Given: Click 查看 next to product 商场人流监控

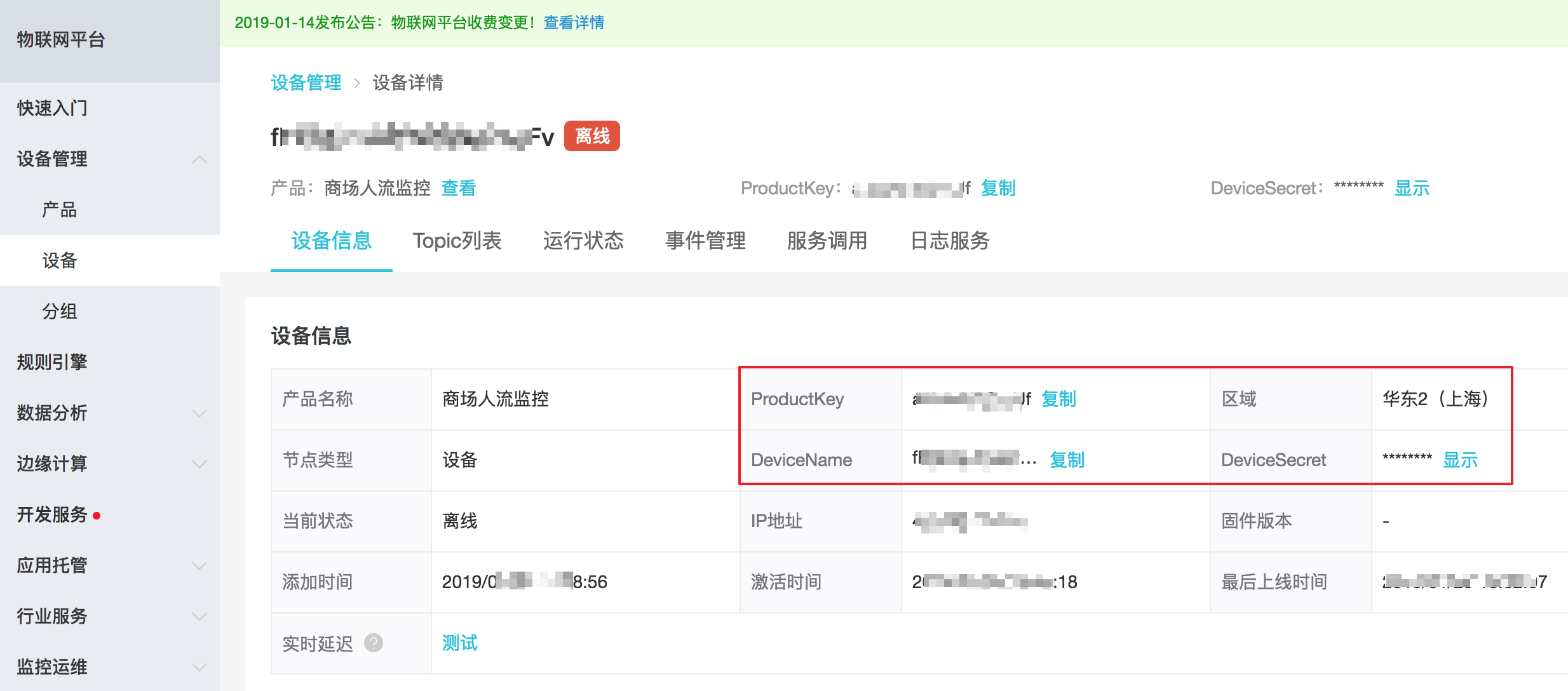Looking at the screenshot, I should 458,188.
